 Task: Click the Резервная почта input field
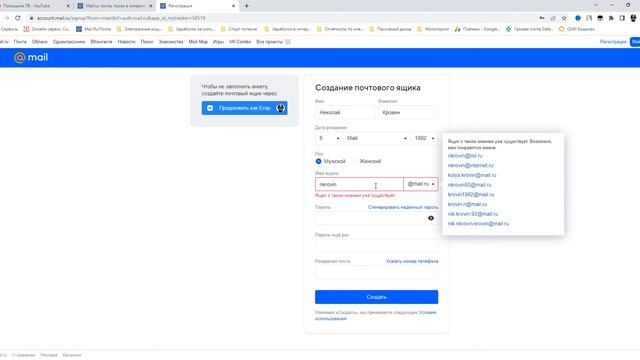point(376,272)
